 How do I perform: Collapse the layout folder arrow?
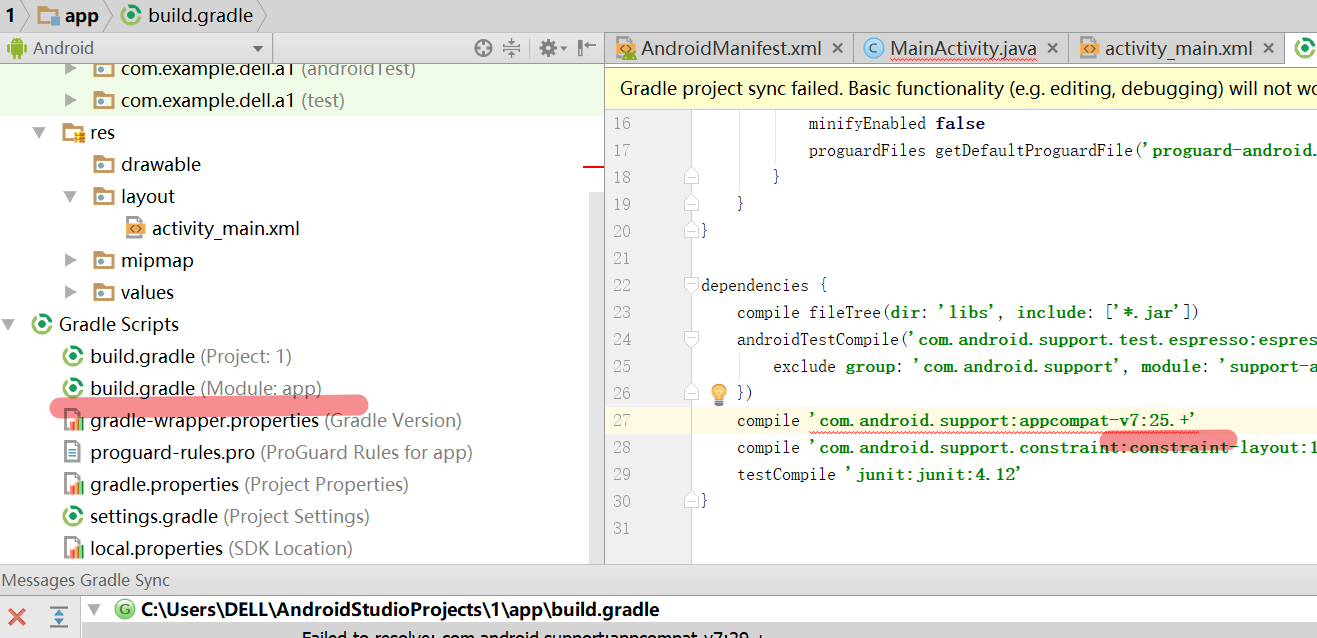coord(70,196)
